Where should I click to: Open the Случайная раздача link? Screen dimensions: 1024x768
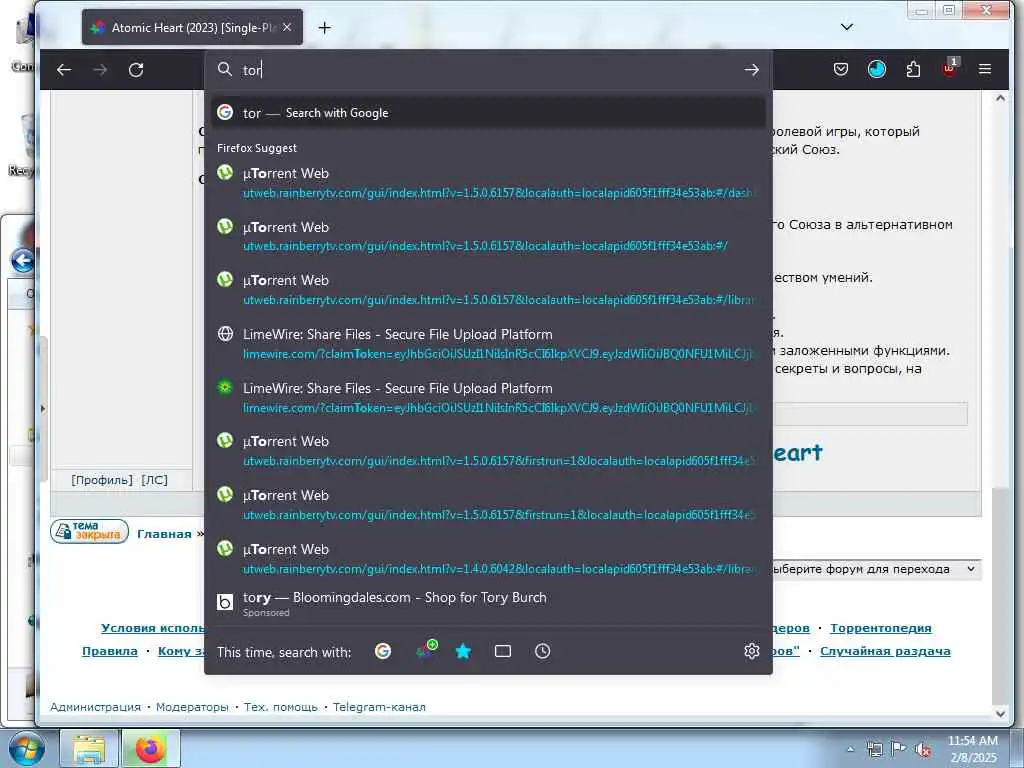pyautogui.click(x=885, y=651)
